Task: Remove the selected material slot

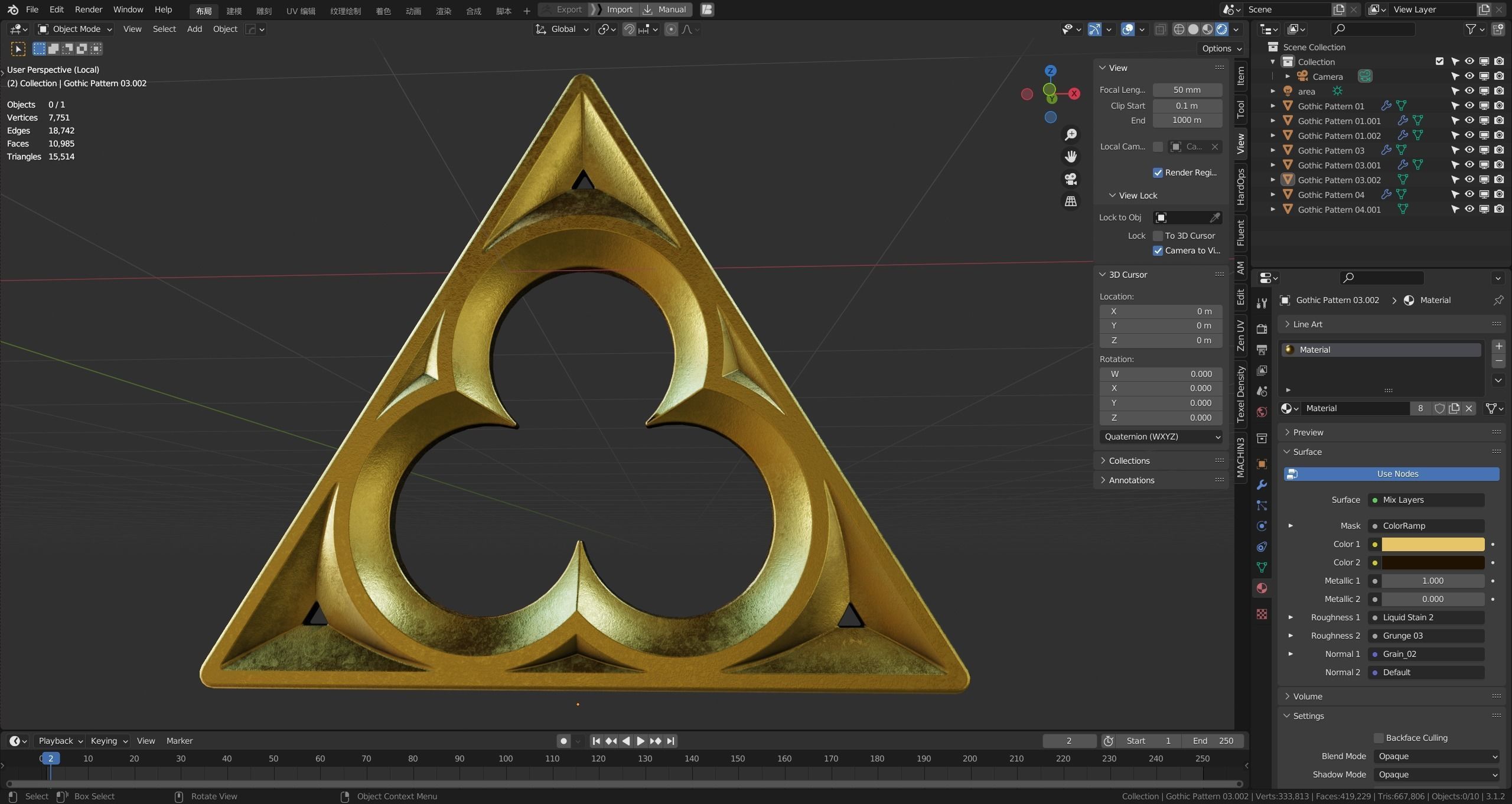Action: (1498, 360)
